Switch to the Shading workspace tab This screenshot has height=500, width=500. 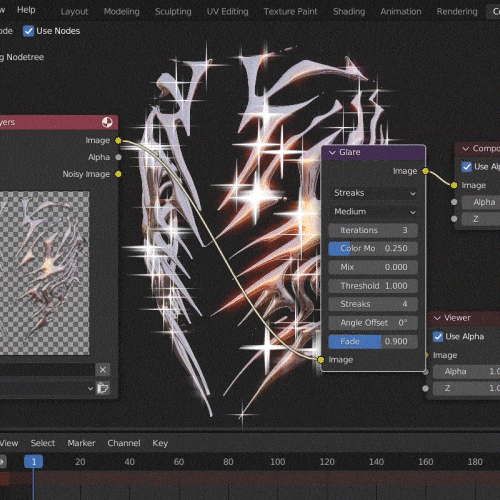(349, 12)
